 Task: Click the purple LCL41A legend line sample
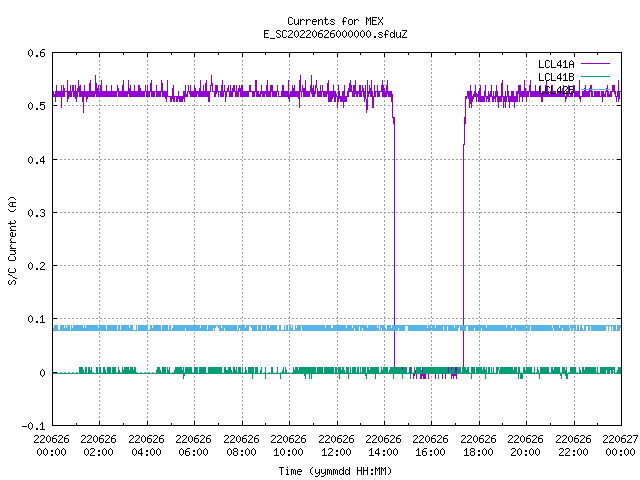coord(595,64)
